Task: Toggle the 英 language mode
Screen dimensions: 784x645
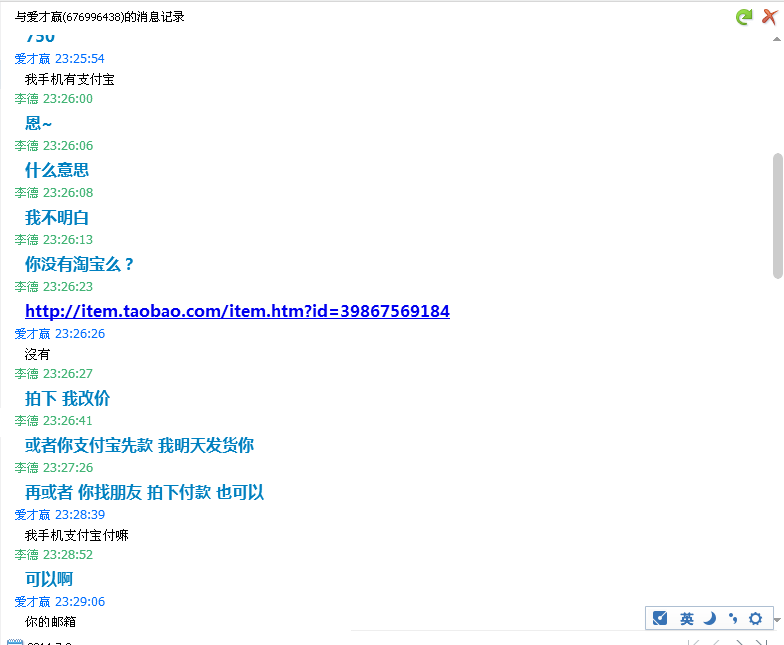Action: pyautogui.click(x=687, y=618)
